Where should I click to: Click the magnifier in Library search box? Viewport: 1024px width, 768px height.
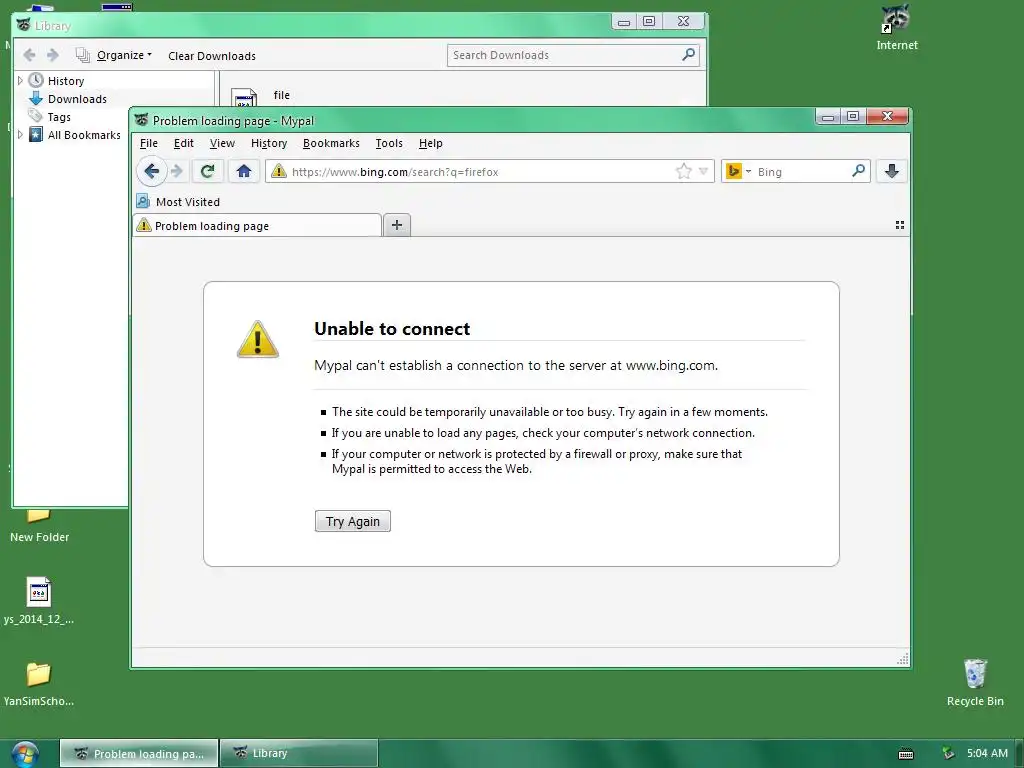pos(688,55)
